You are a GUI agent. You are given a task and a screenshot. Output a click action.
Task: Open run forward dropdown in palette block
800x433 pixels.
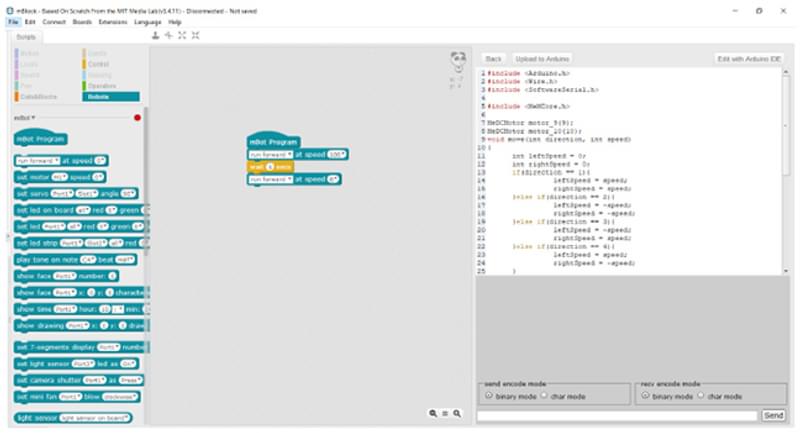coord(38,161)
